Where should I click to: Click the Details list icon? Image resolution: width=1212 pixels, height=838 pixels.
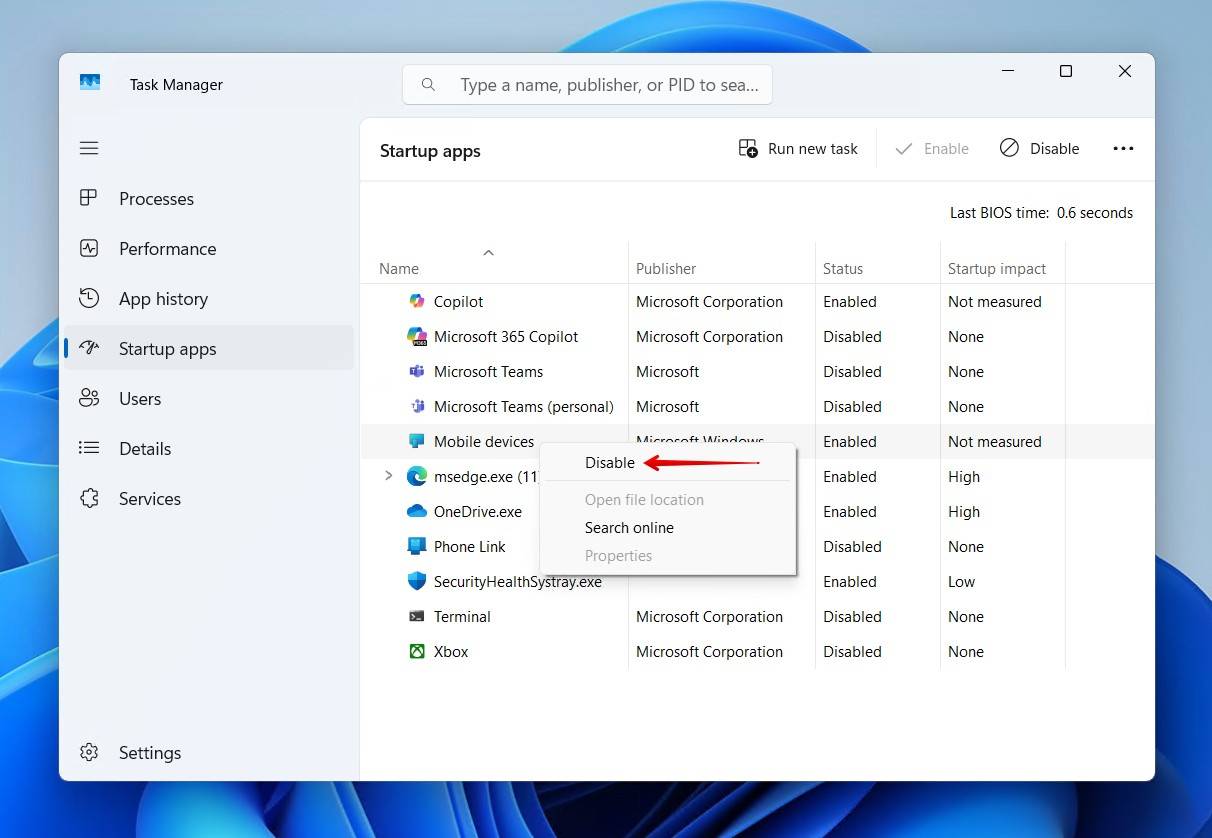[x=89, y=448]
